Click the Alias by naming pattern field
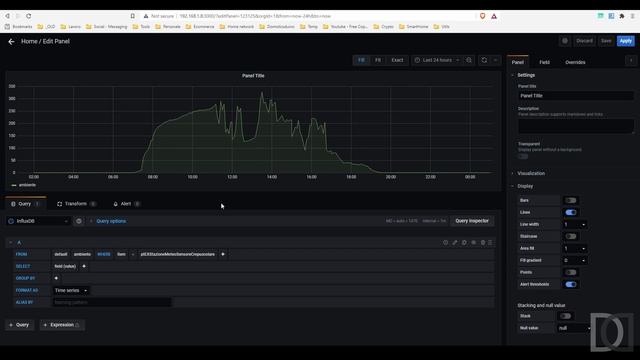 click(112, 302)
